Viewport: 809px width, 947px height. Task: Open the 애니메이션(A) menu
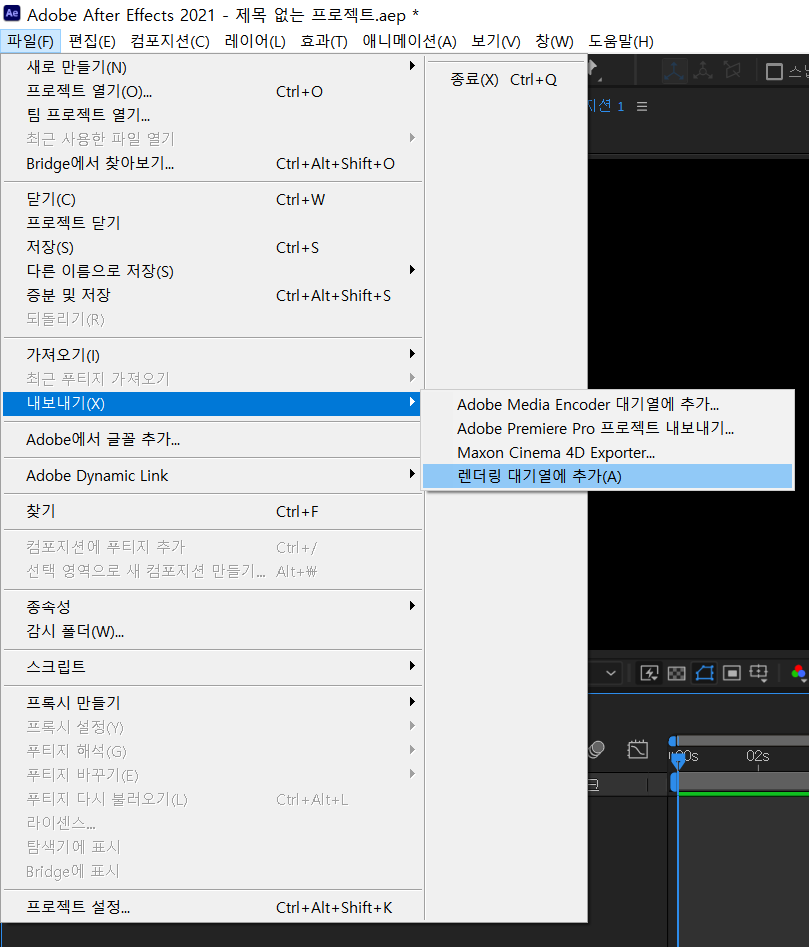coord(409,41)
